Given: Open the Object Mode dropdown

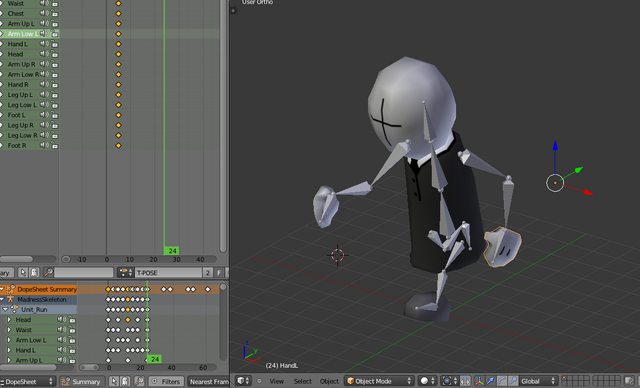Looking at the screenshot, I should 380,381.
